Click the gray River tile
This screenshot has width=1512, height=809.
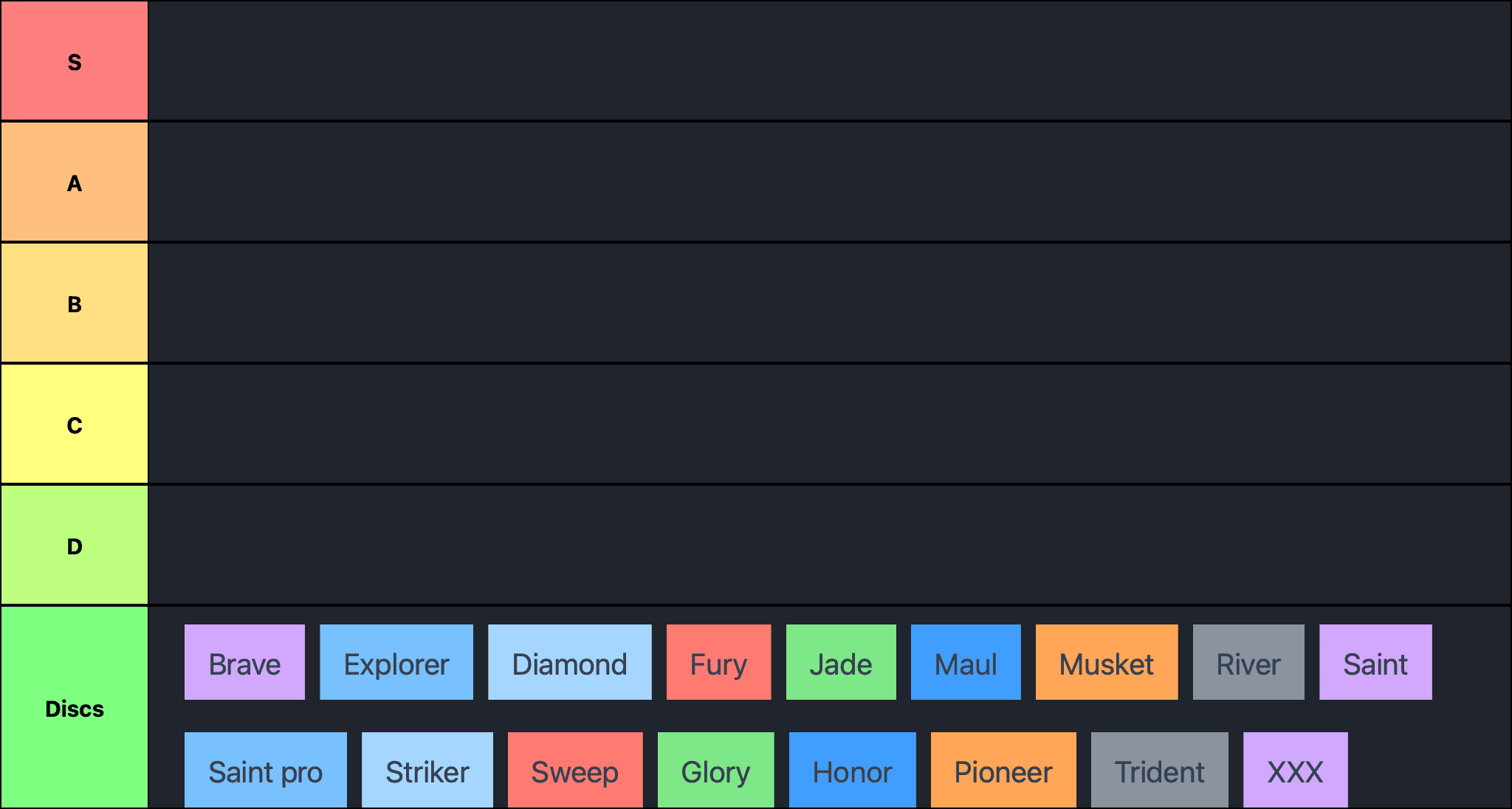(x=1248, y=662)
